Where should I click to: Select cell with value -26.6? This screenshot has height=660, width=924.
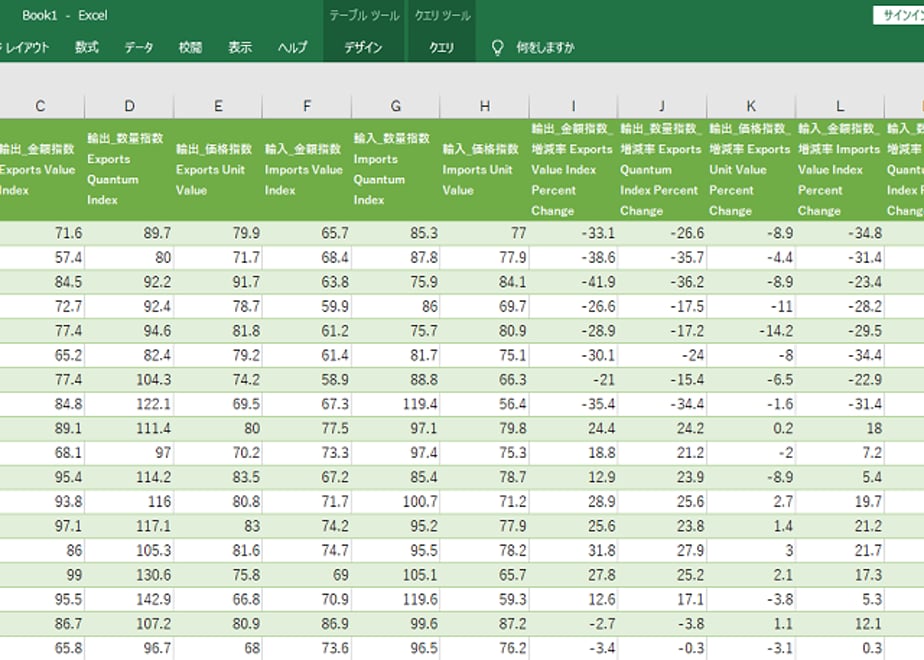pyautogui.click(x=662, y=233)
